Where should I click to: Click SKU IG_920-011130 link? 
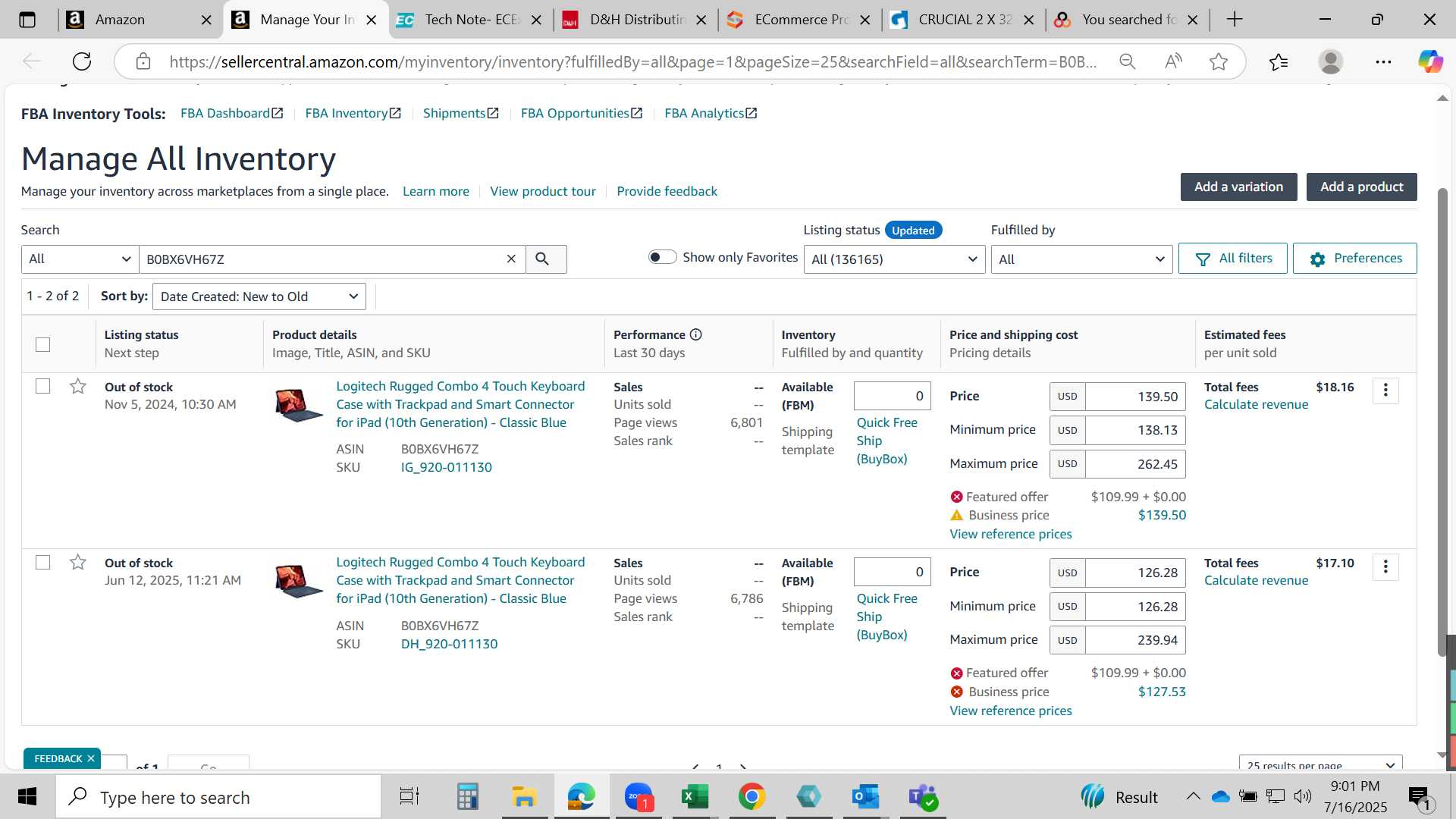coord(446,468)
